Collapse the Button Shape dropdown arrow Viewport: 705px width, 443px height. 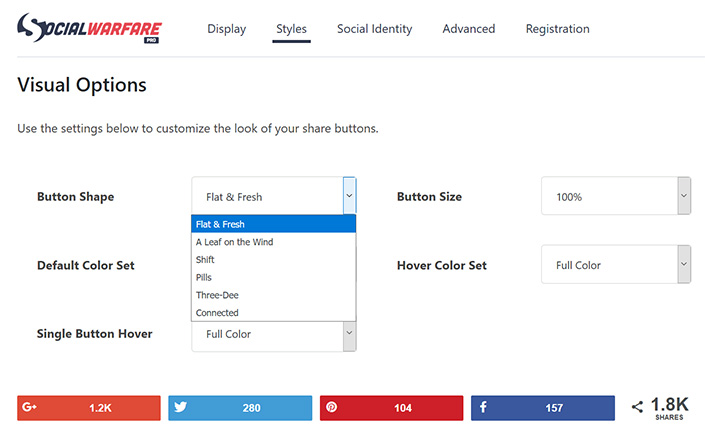pos(349,196)
